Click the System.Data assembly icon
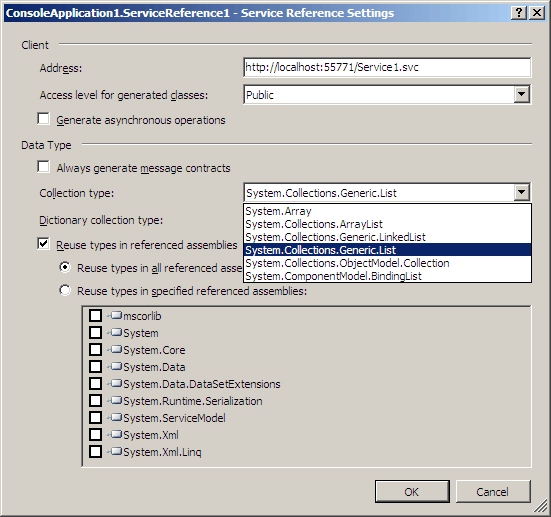This screenshot has height=517, width=551. pyautogui.click(x=116, y=366)
